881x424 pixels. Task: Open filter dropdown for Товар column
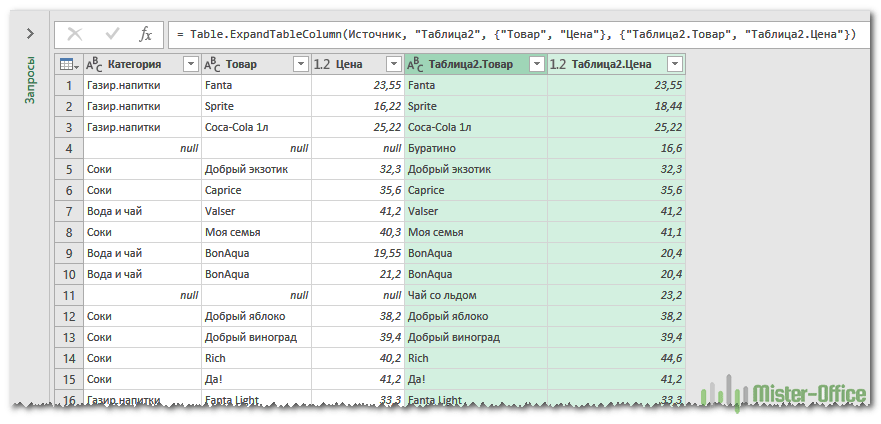point(300,64)
